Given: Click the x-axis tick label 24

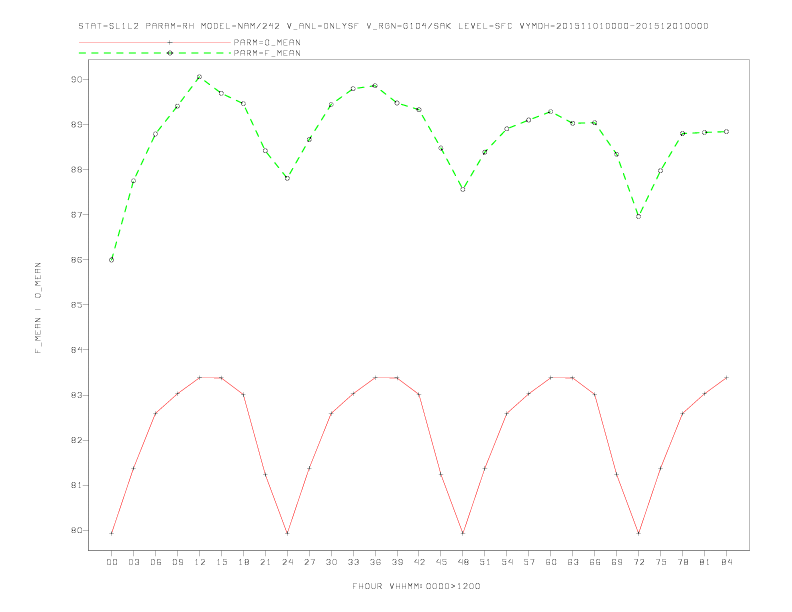Looking at the screenshot, I should [287, 562].
